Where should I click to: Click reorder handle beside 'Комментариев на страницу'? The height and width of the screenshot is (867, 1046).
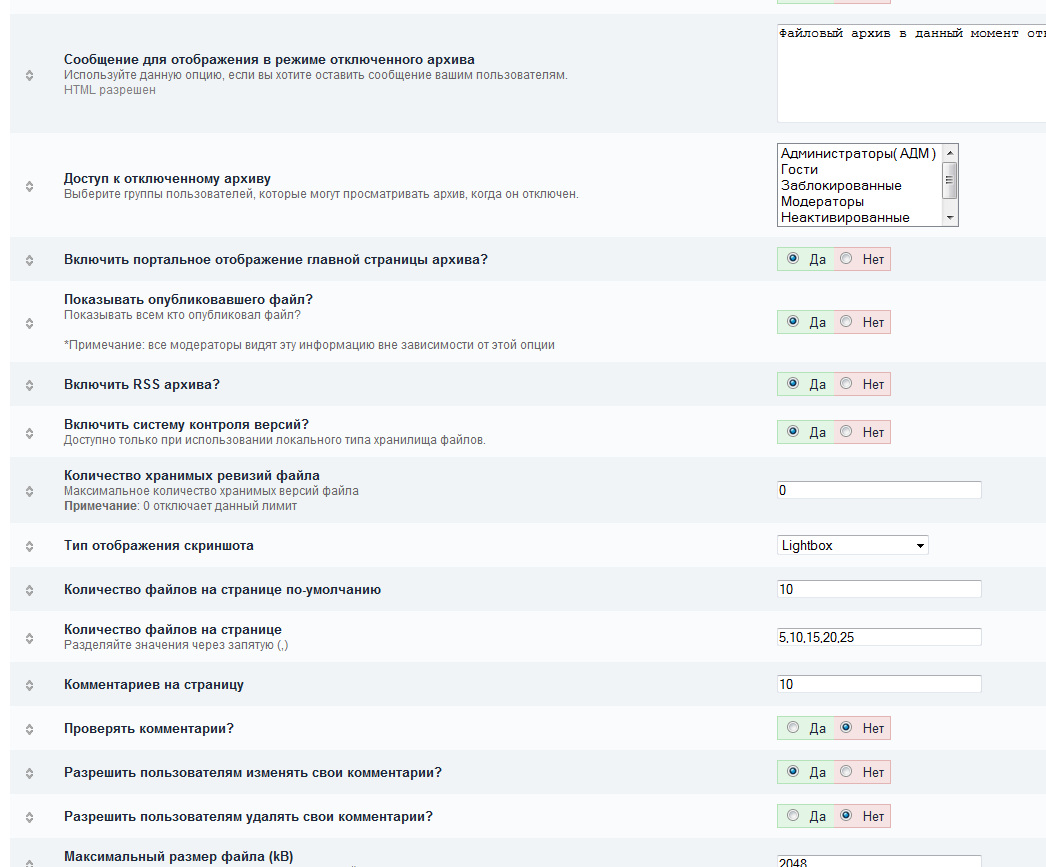(x=29, y=685)
